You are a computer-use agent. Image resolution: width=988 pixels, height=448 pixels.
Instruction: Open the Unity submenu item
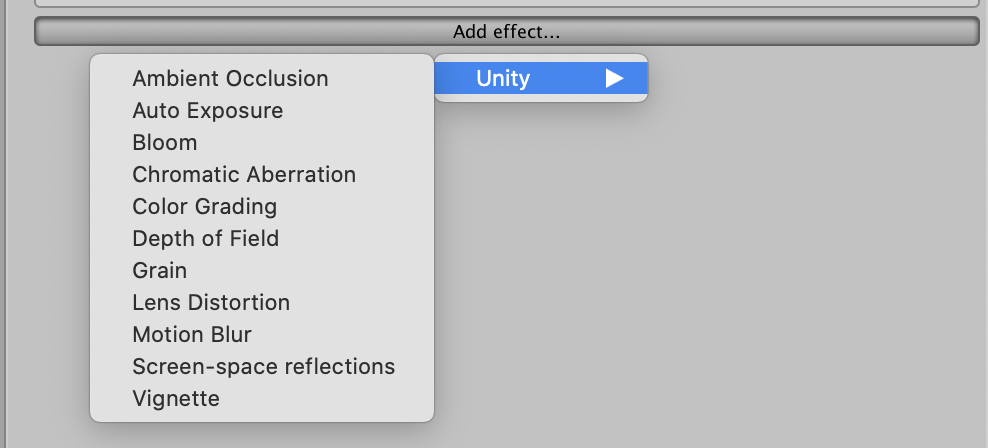click(503, 78)
